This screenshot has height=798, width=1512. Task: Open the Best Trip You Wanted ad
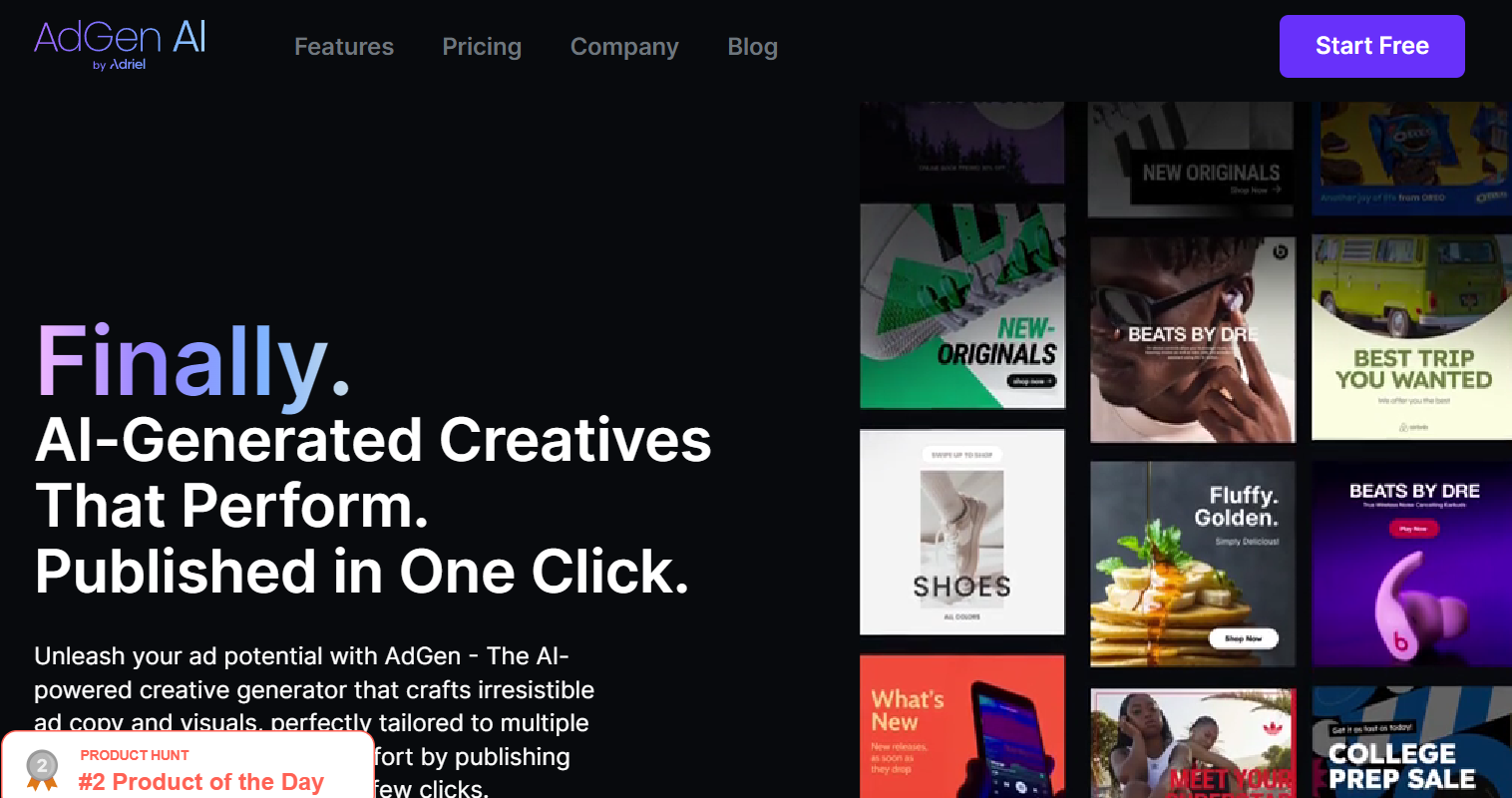pyautogui.click(x=1411, y=337)
